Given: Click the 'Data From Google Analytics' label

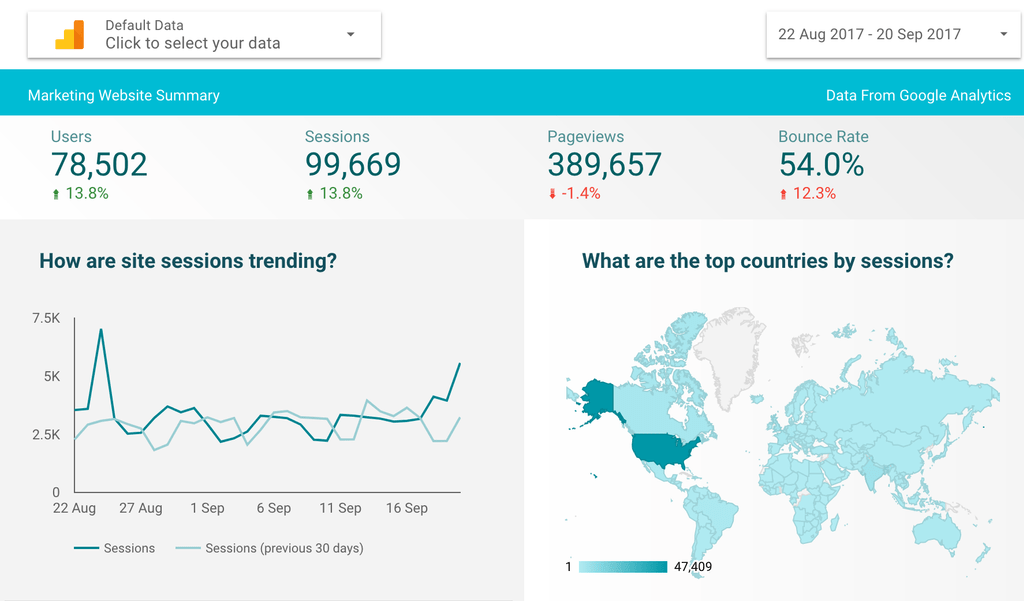Looking at the screenshot, I should [x=918, y=95].
